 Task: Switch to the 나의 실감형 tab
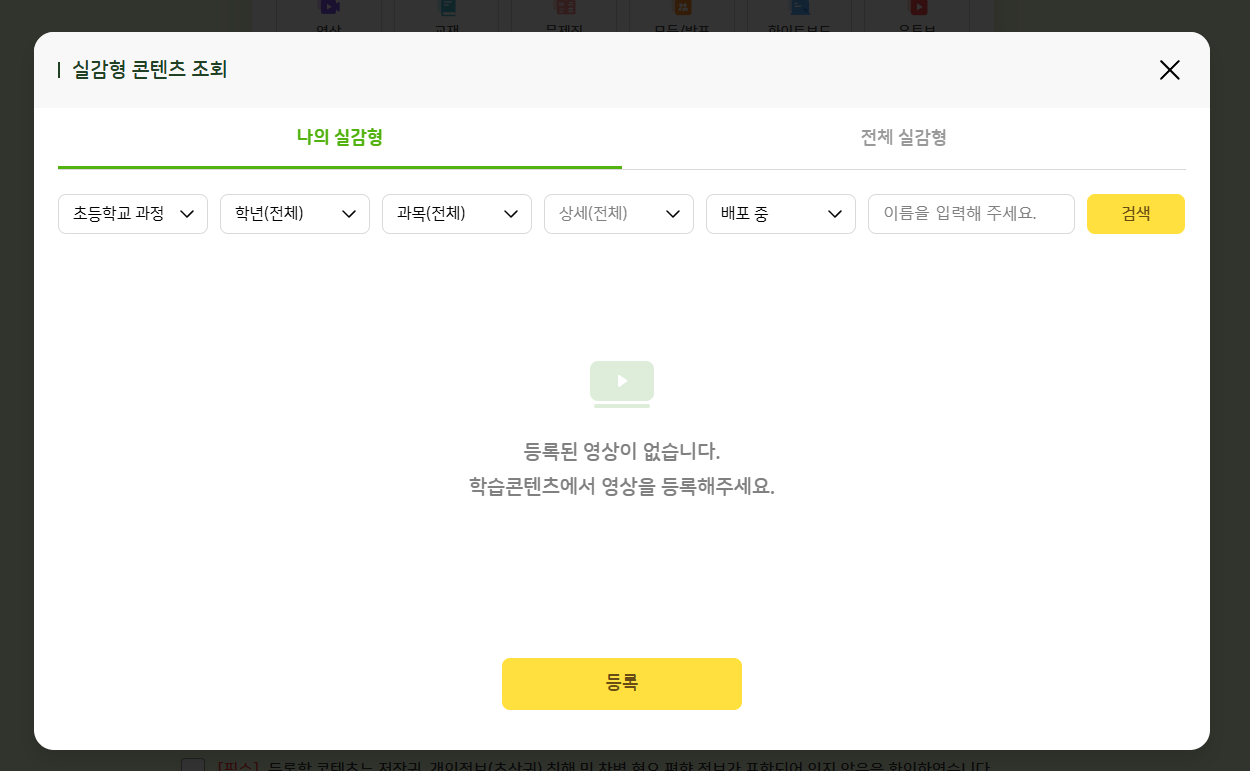pyautogui.click(x=340, y=138)
